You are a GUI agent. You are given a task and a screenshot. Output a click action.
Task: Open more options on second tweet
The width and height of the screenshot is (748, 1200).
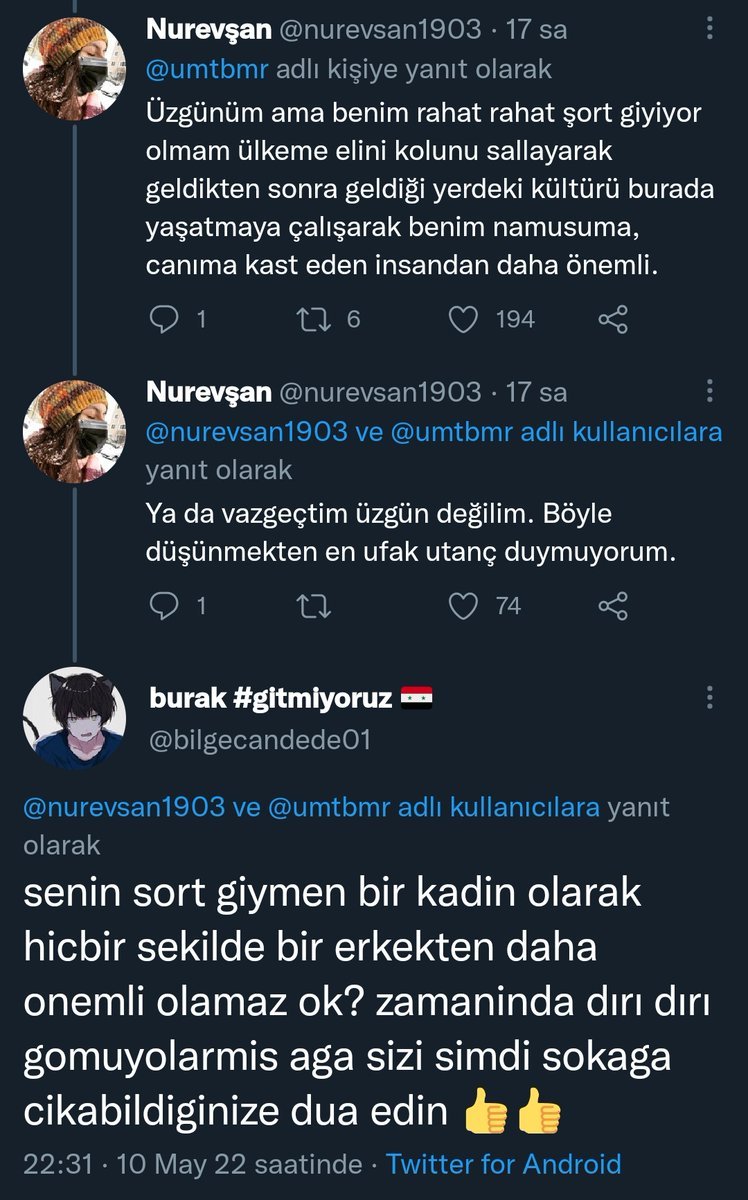tap(710, 391)
